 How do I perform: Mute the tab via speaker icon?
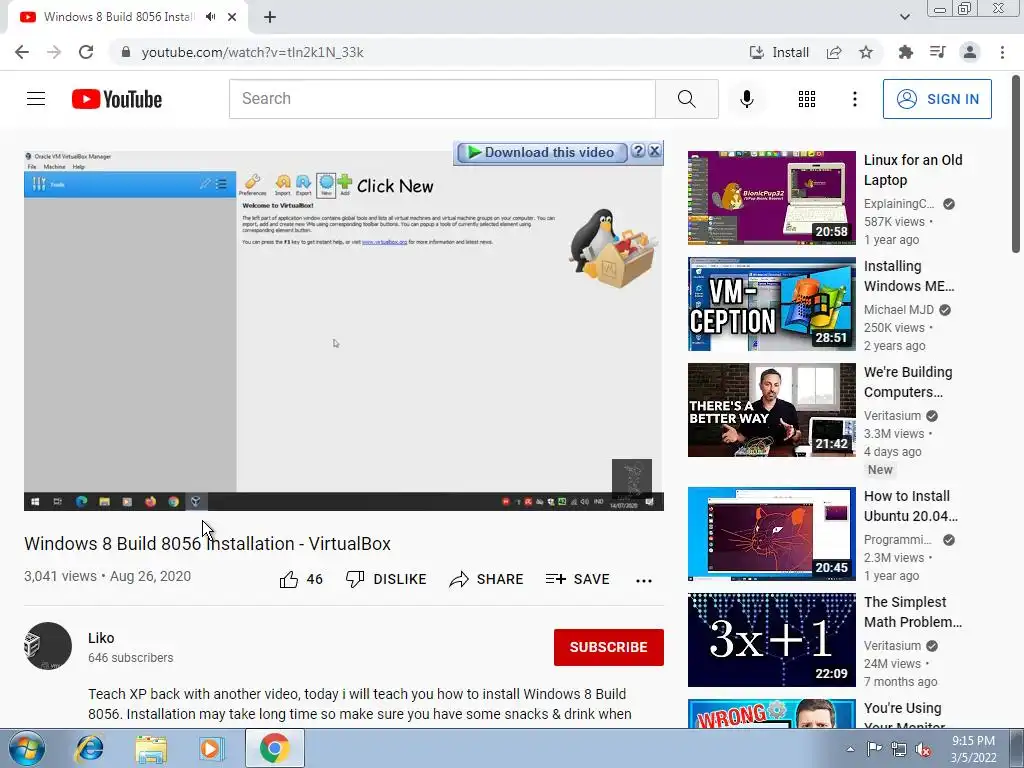coord(210,17)
